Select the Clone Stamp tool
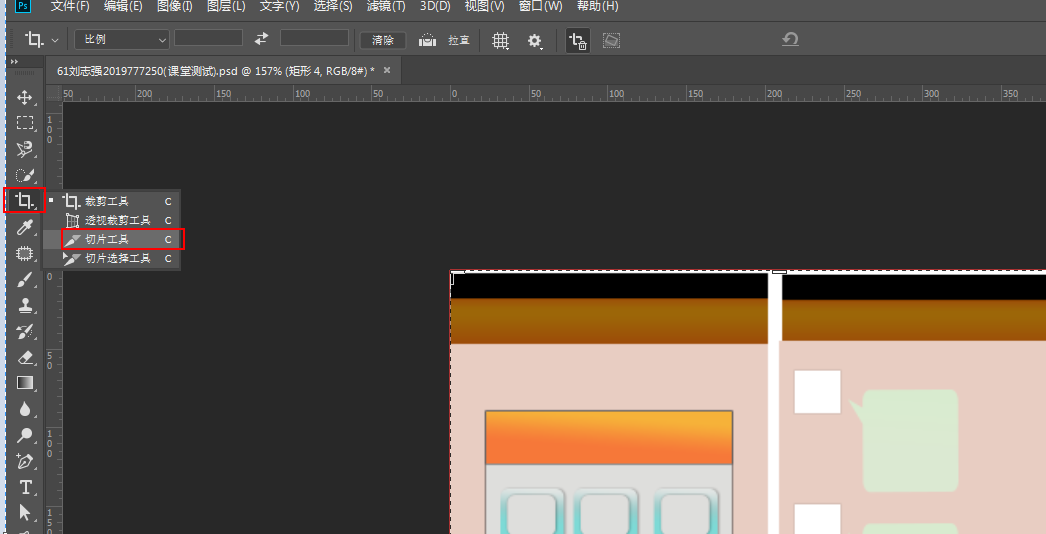This screenshot has height=534, width=1046. pyautogui.click(x=25, y=305)
